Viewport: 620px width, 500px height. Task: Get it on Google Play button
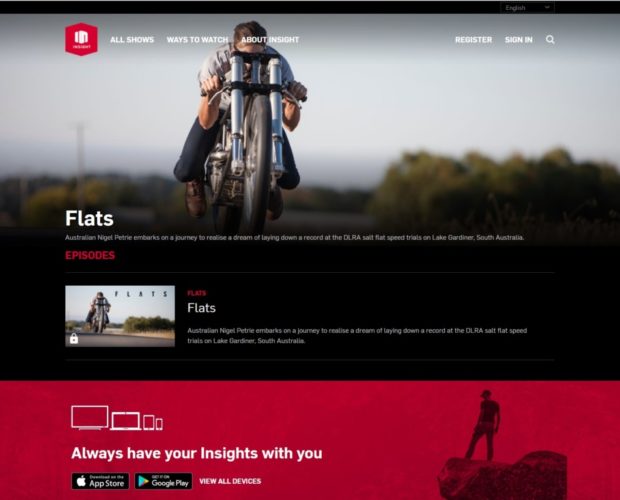click(163, 481)
